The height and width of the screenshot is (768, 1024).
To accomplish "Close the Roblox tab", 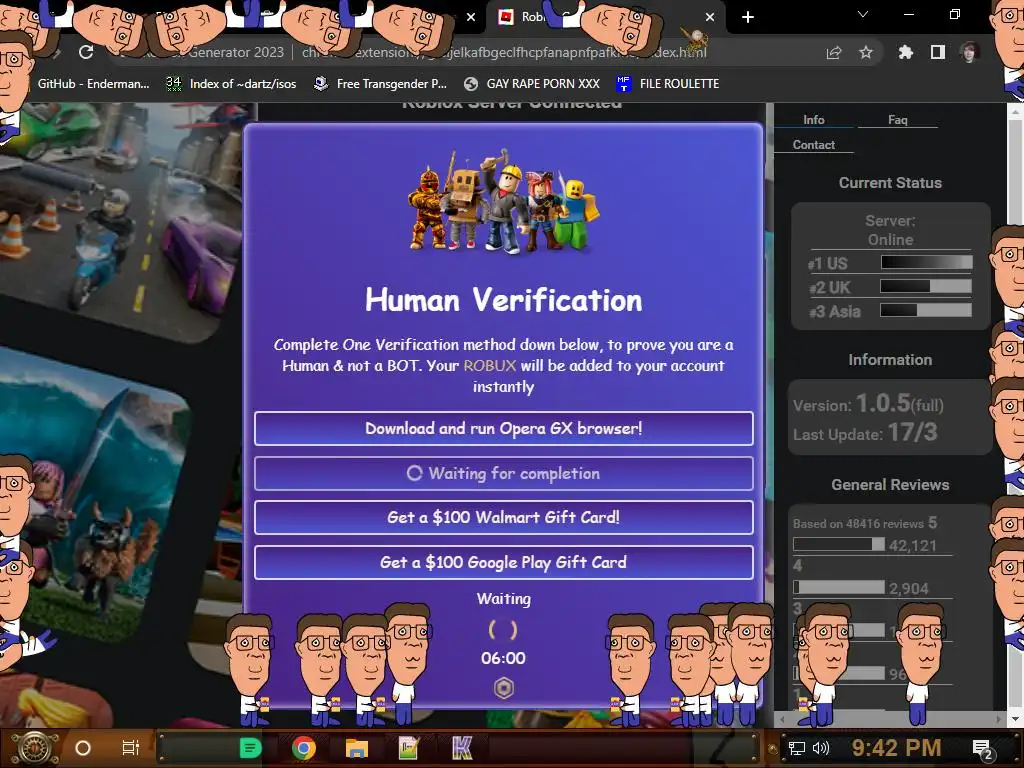I will coord(710,17).
